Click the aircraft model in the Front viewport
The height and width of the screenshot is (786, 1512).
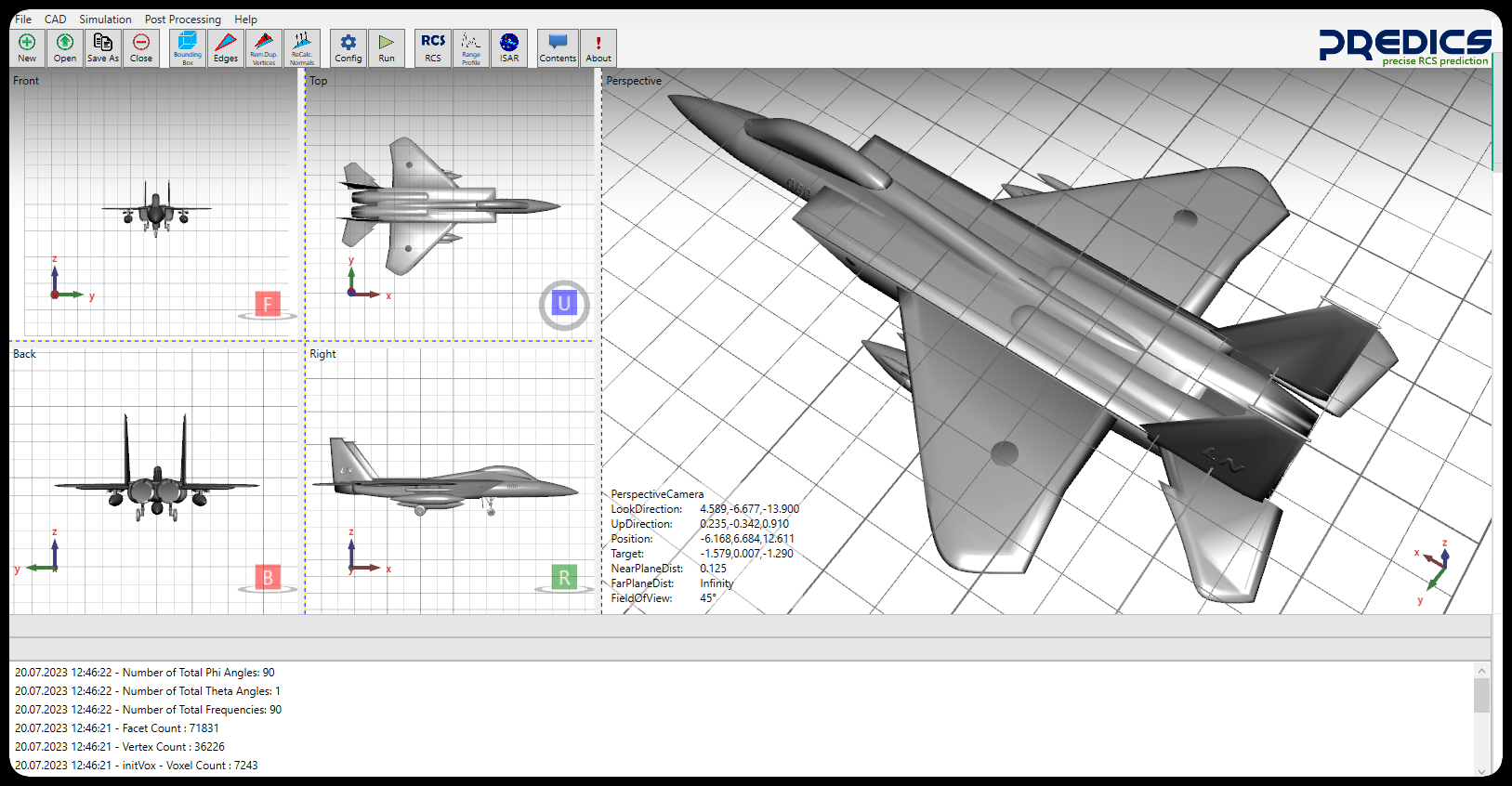point(156,208)
